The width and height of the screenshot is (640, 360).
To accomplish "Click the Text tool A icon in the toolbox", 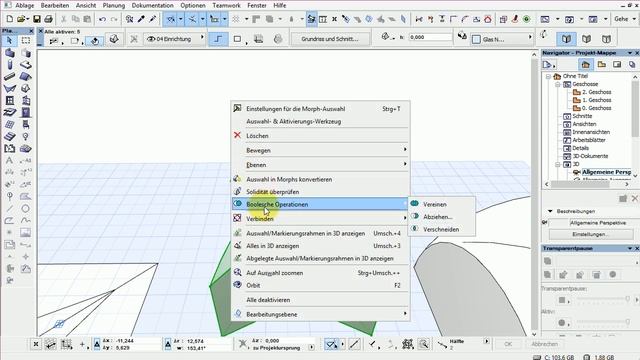I will tap(9, 160).
